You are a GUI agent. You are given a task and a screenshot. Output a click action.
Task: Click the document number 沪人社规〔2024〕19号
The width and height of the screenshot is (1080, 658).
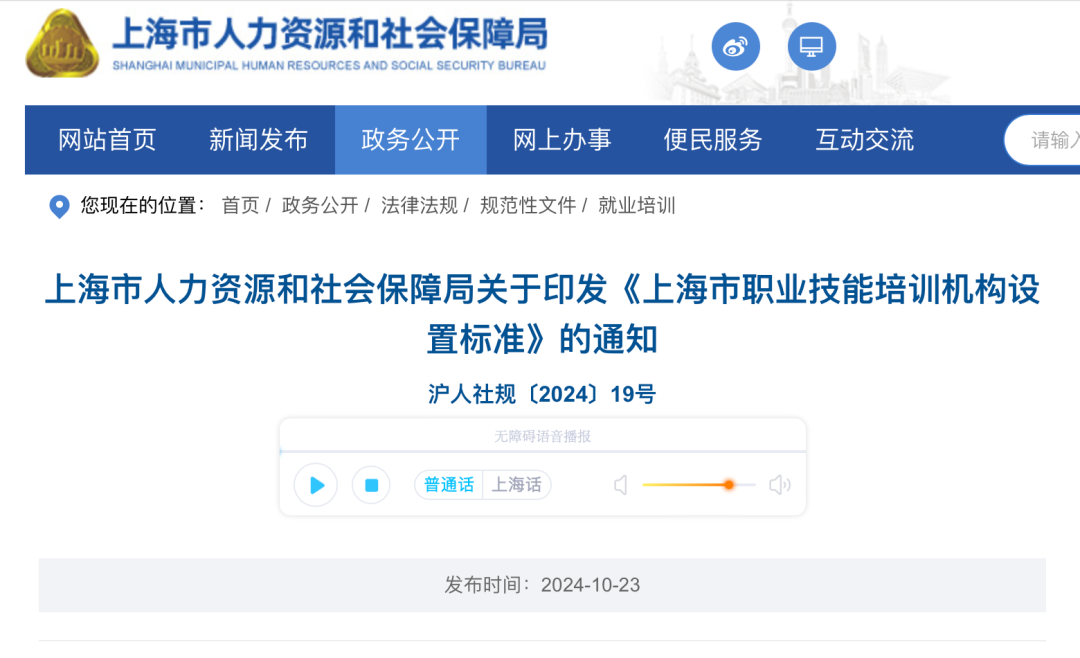[x=542, y=394]
